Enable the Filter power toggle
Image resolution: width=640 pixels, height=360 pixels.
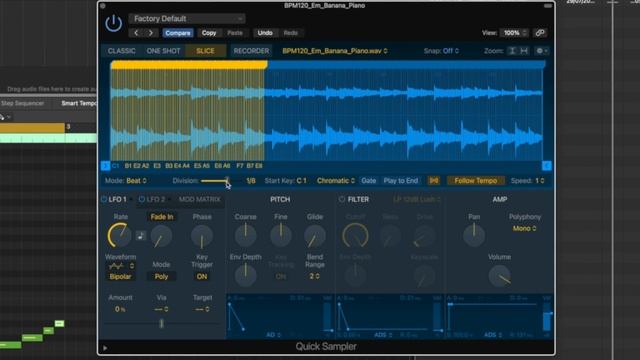pyautogui.click(x=342, y=199)
